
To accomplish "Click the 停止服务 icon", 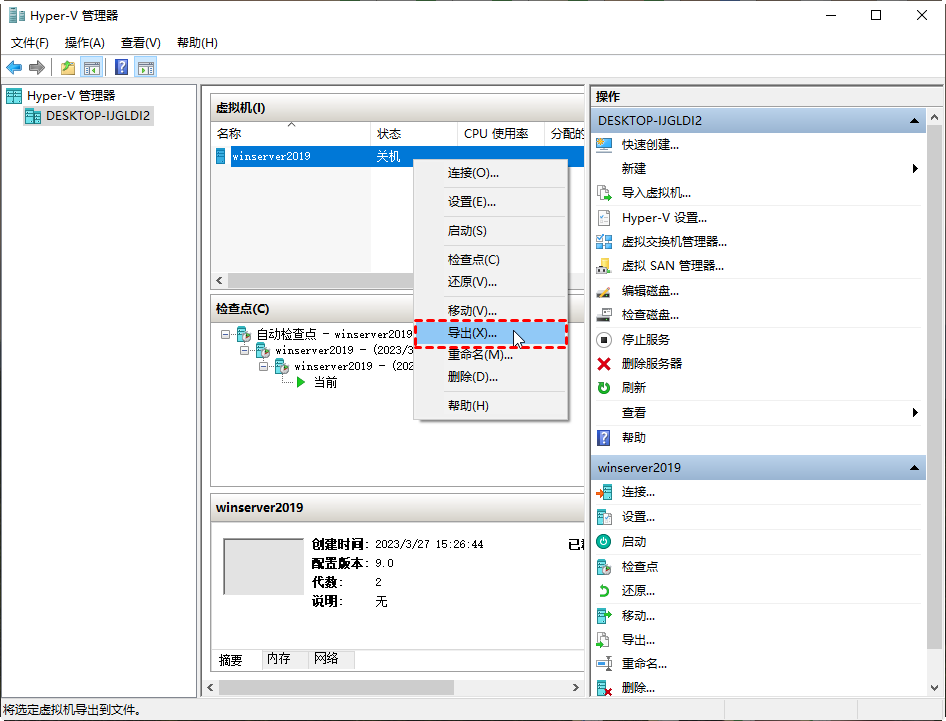I will click(603, 340).
